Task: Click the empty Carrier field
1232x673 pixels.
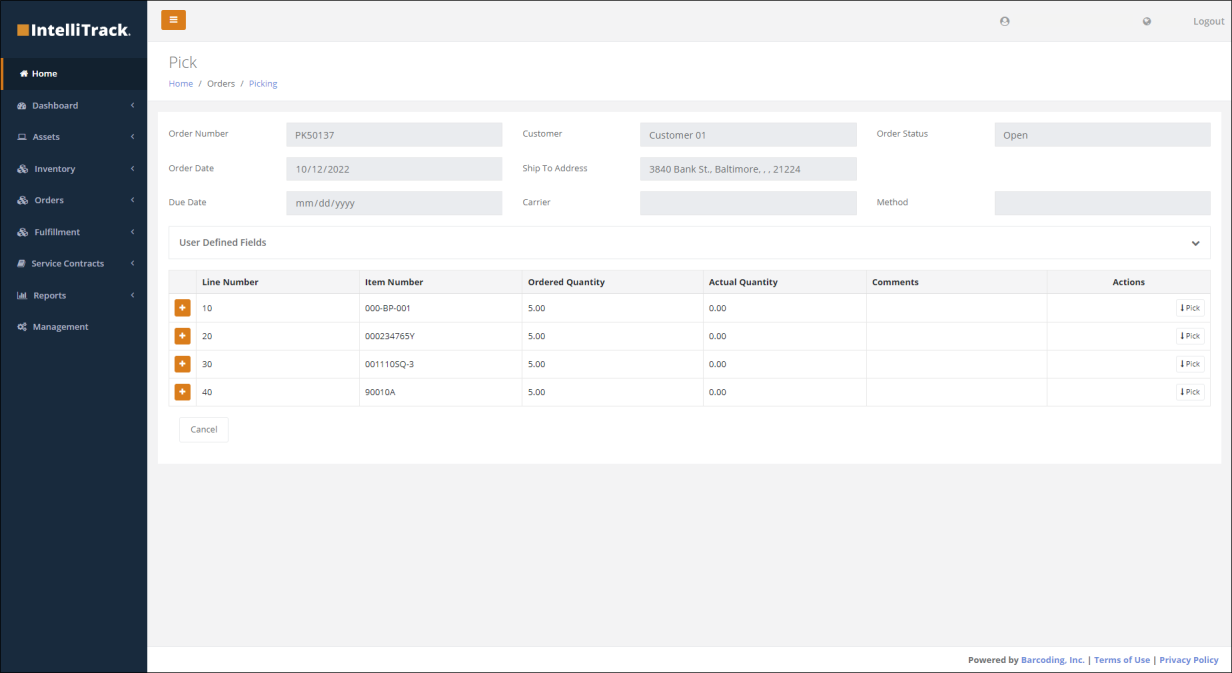Action: pyautogui.click(x=748, y=203)
